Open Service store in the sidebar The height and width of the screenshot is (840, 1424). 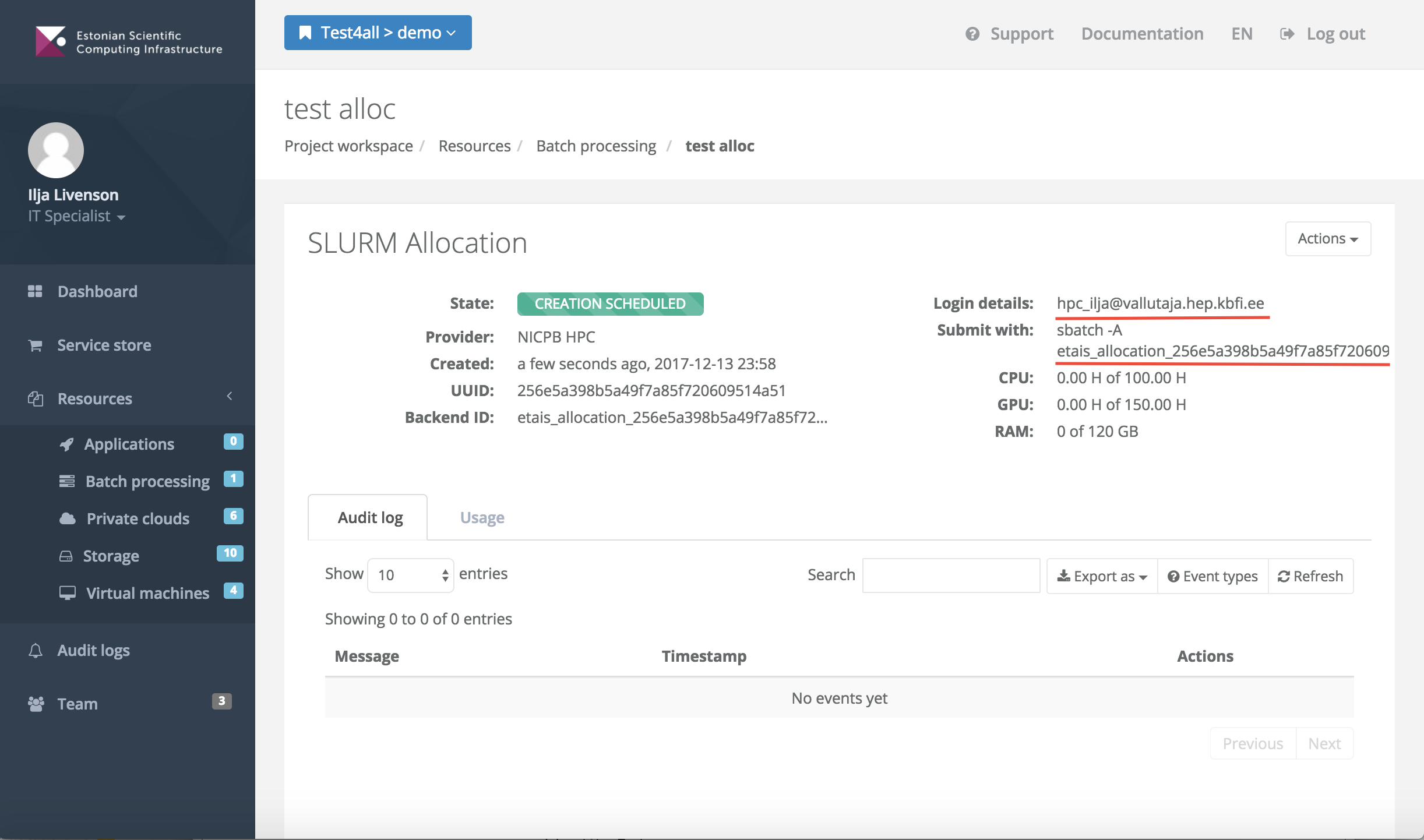point(128,345)
